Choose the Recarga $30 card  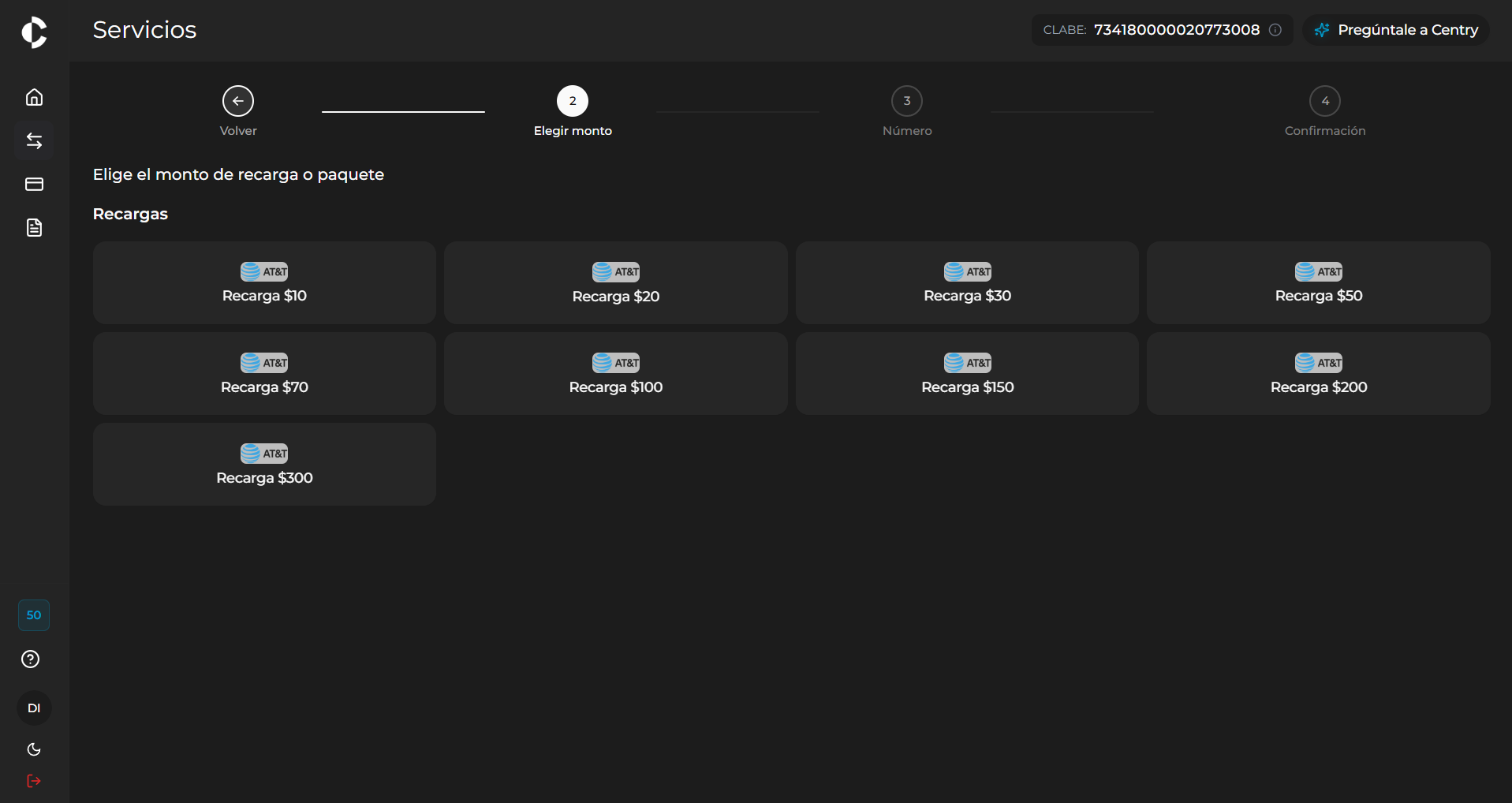pyautogui.click(x=967, y=283)
